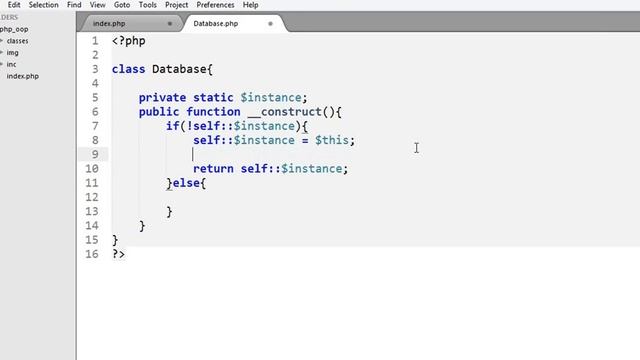Click closing brace on line 14
Viewport: 640px width, 360px height.
[142, 226]
